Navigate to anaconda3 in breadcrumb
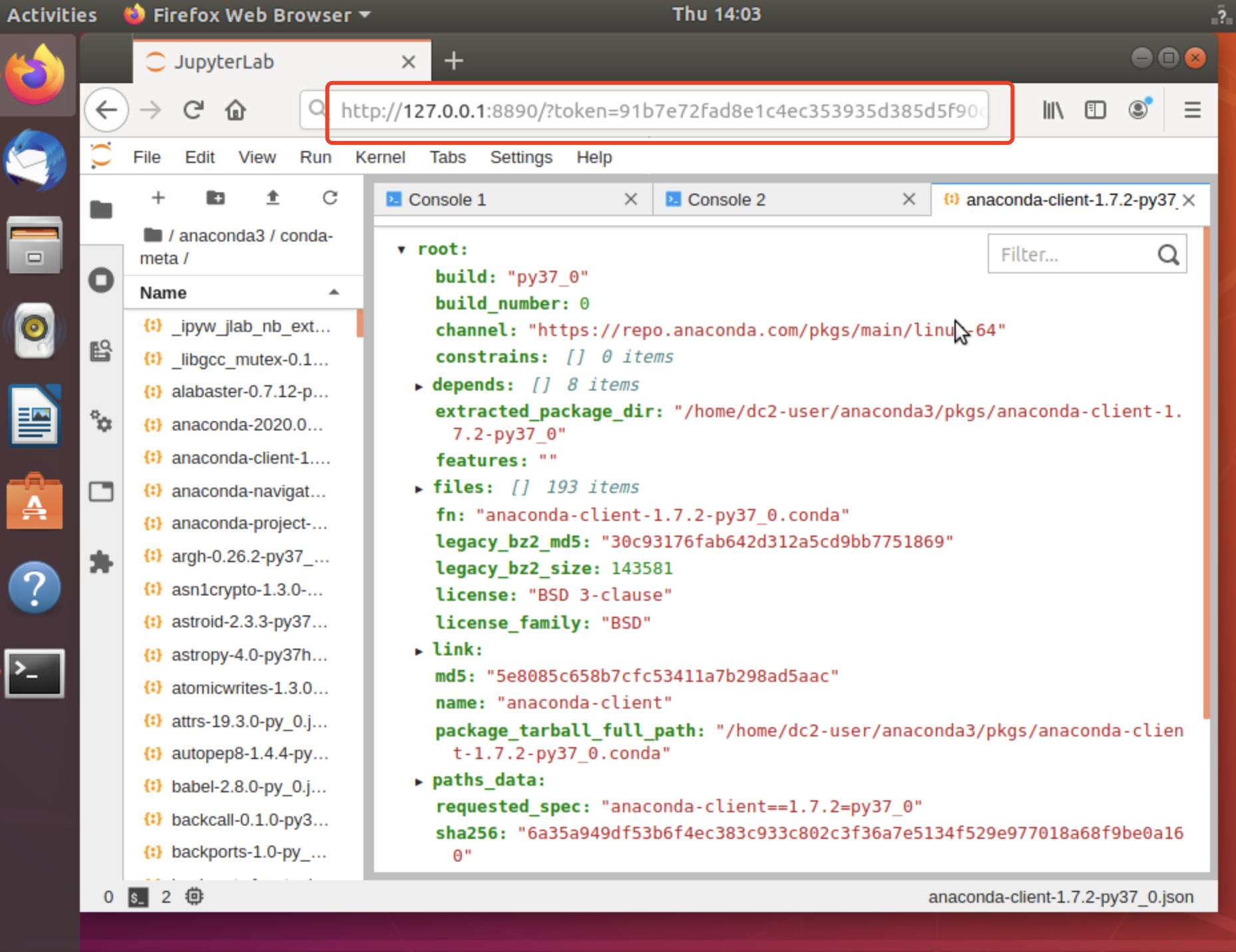 222,236
